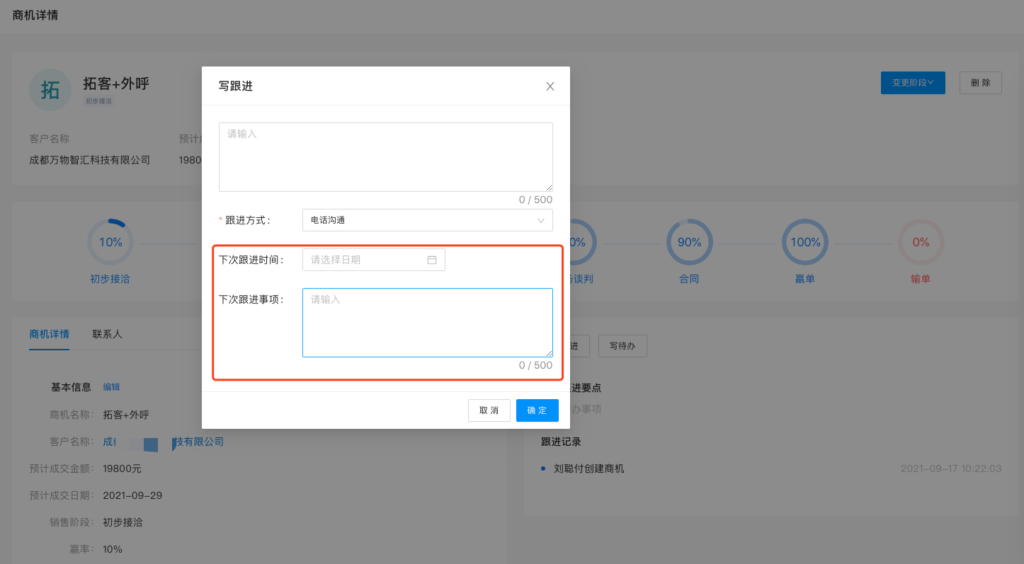
Task: Confirm with the 确定 button
Action: point(537,410)
